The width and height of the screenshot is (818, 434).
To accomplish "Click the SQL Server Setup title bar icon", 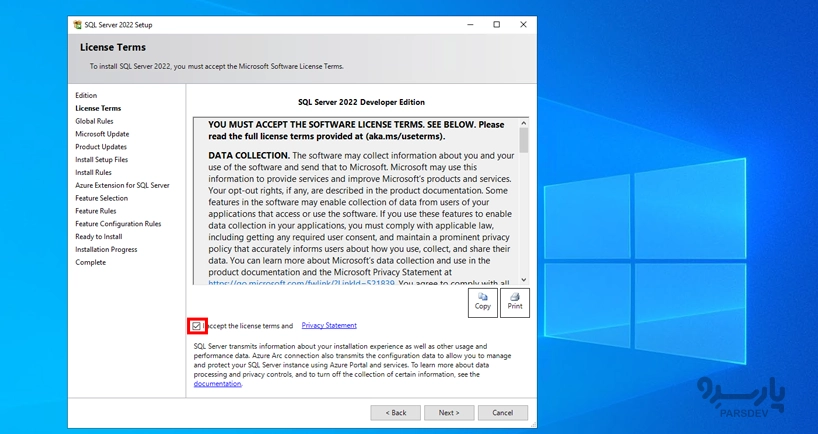I will pos(77,24).
